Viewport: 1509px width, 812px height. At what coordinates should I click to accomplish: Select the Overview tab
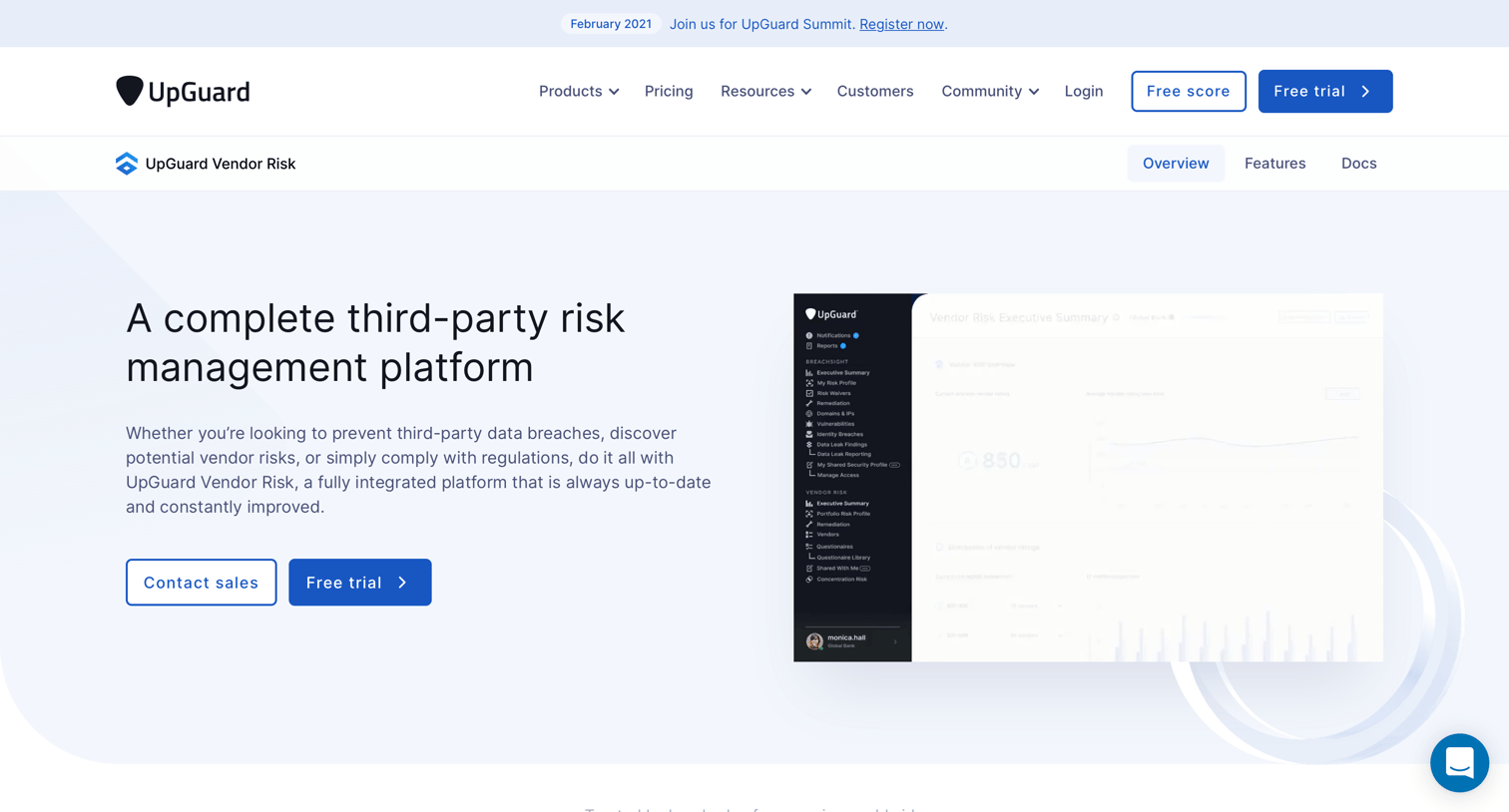[x=1176, y=164]
